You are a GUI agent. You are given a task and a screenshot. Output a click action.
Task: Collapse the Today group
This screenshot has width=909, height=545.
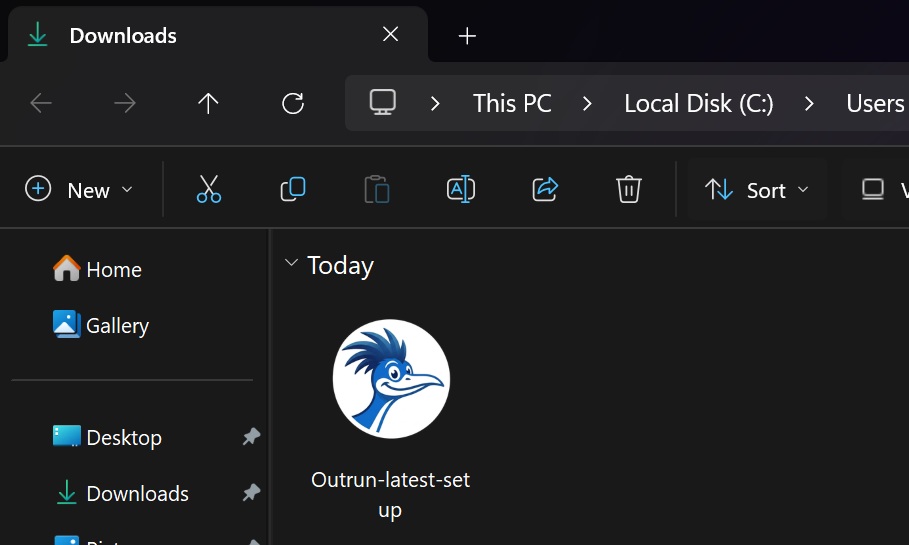coord(291,263)
